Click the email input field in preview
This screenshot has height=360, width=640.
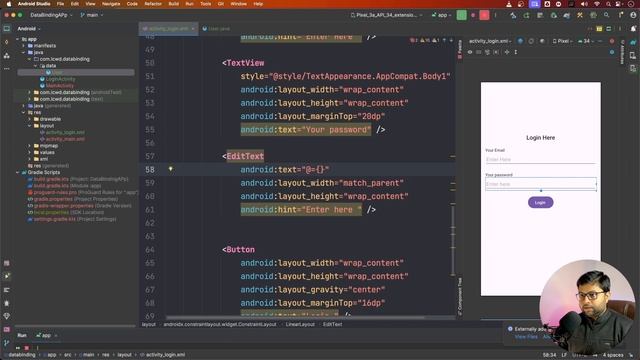coord(540,159)
